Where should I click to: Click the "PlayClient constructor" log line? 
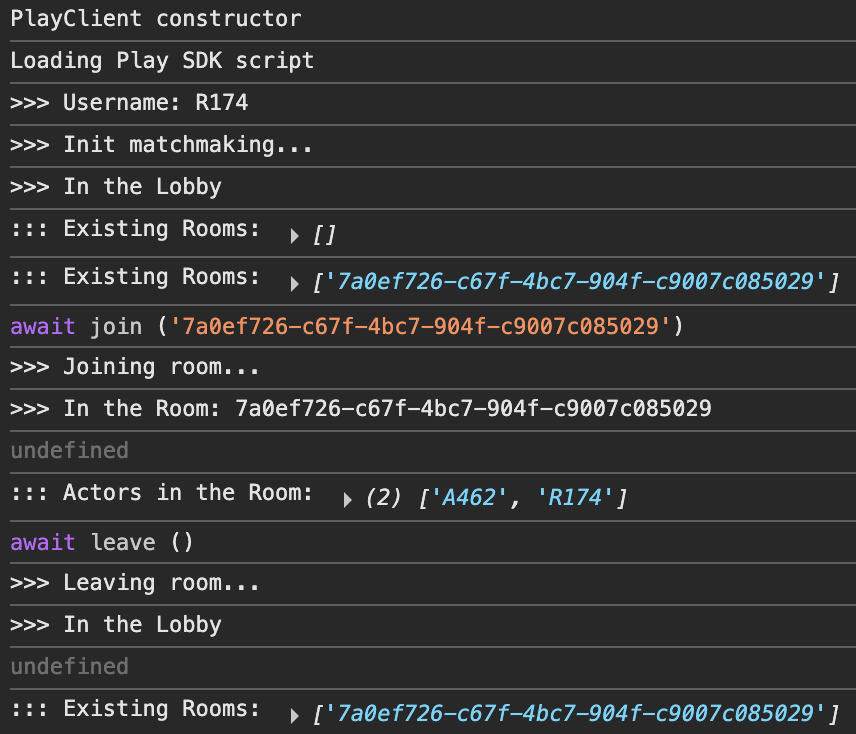155,18
